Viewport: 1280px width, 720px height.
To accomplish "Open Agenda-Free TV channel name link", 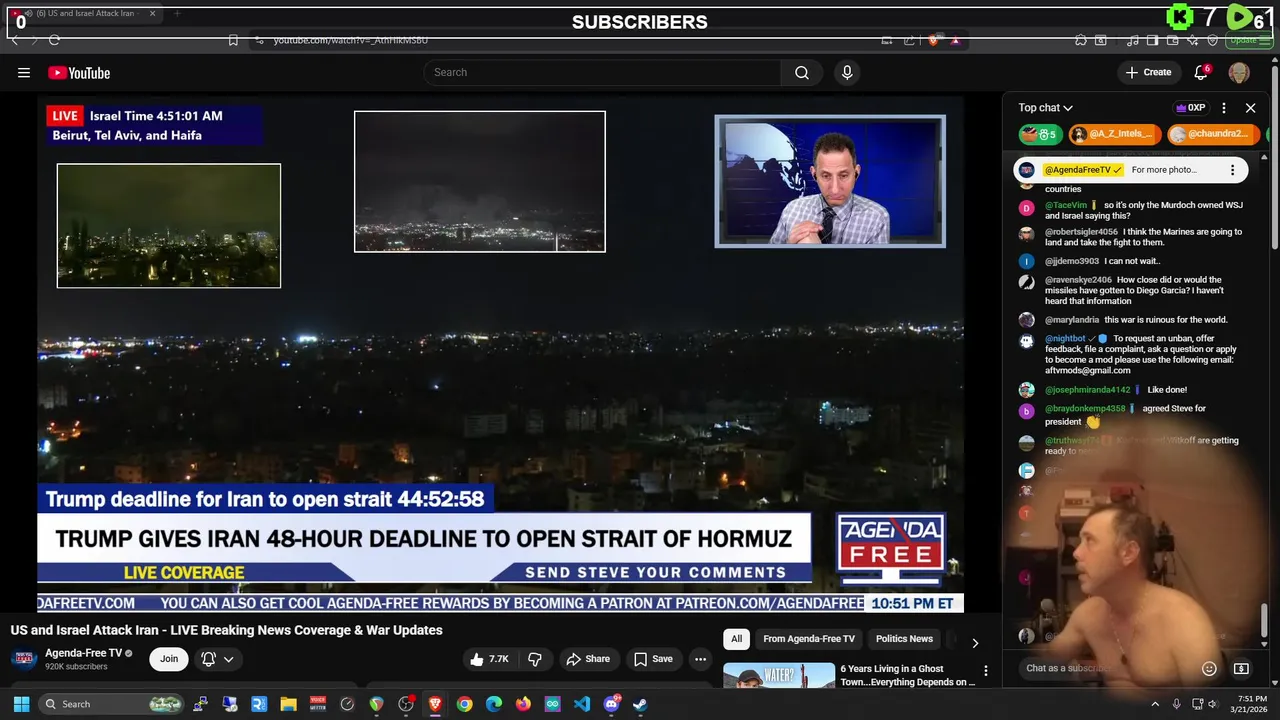I will [83, 653].
